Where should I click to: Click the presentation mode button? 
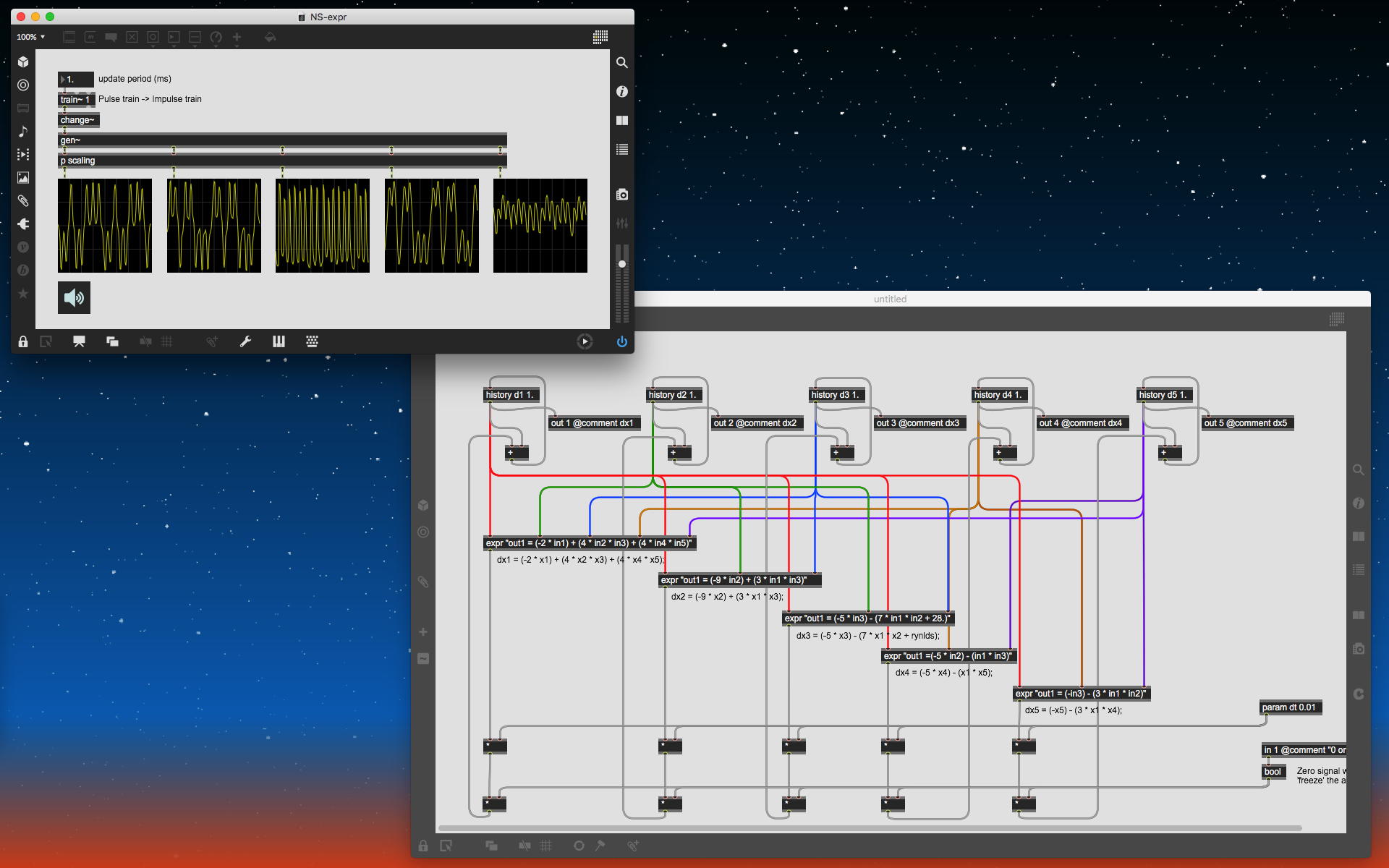click(x=79, y=341)
